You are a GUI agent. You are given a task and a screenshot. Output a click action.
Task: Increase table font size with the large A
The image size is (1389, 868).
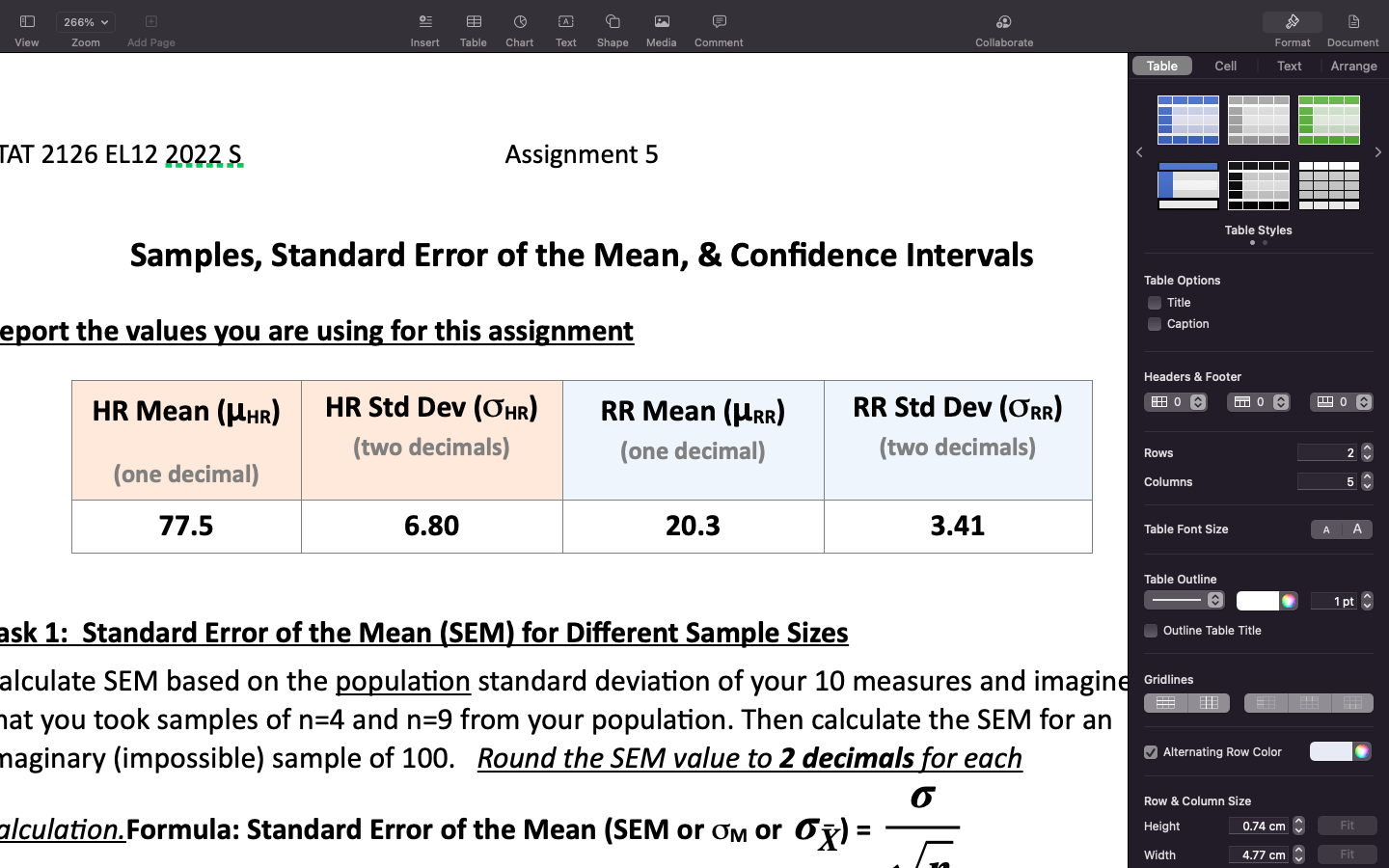point(1354,529)
